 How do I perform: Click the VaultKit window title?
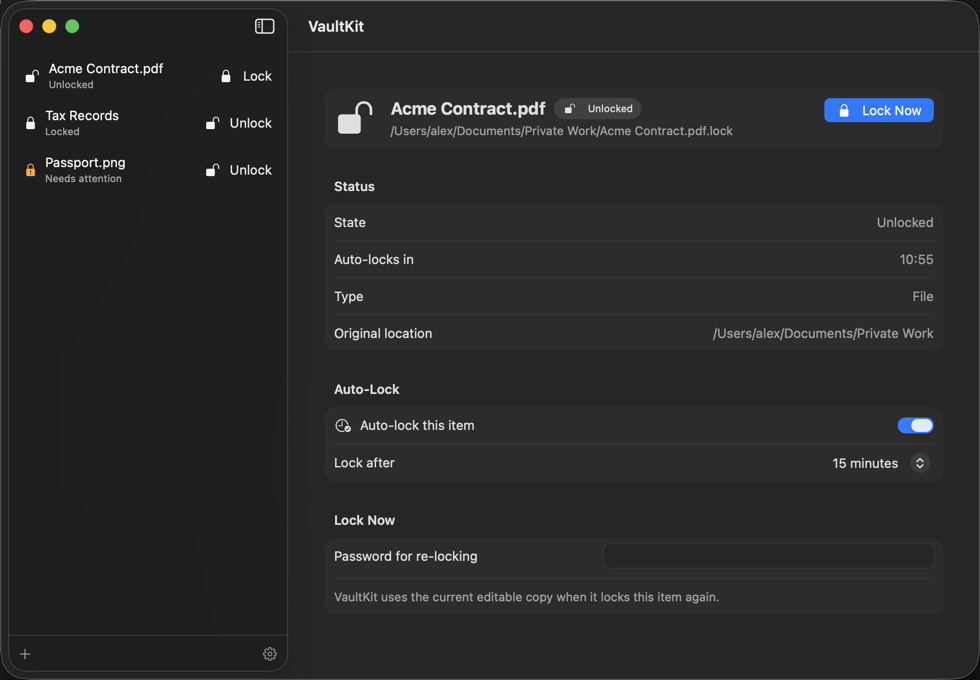click(x=336, y=26)
